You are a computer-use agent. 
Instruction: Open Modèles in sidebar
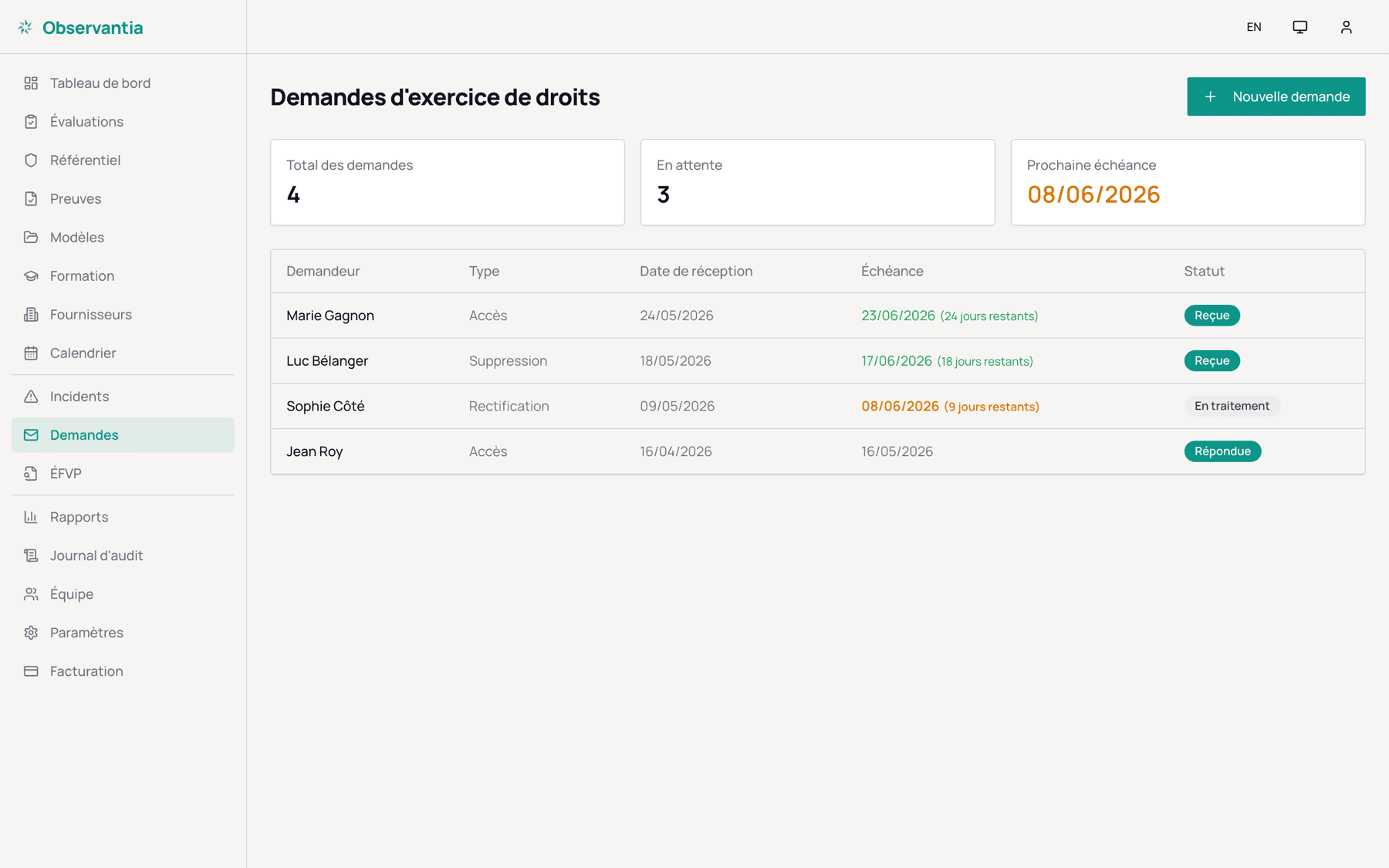123,238
